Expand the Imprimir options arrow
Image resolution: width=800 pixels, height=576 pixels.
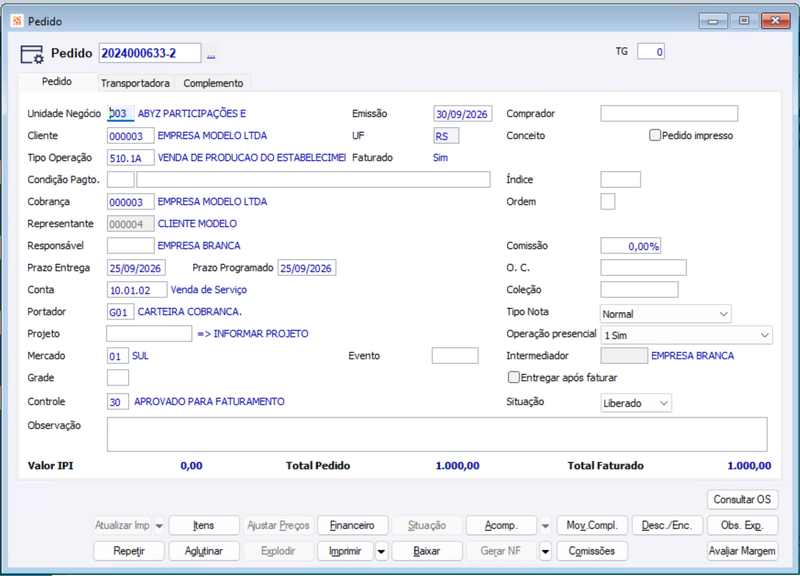point(381,551)
